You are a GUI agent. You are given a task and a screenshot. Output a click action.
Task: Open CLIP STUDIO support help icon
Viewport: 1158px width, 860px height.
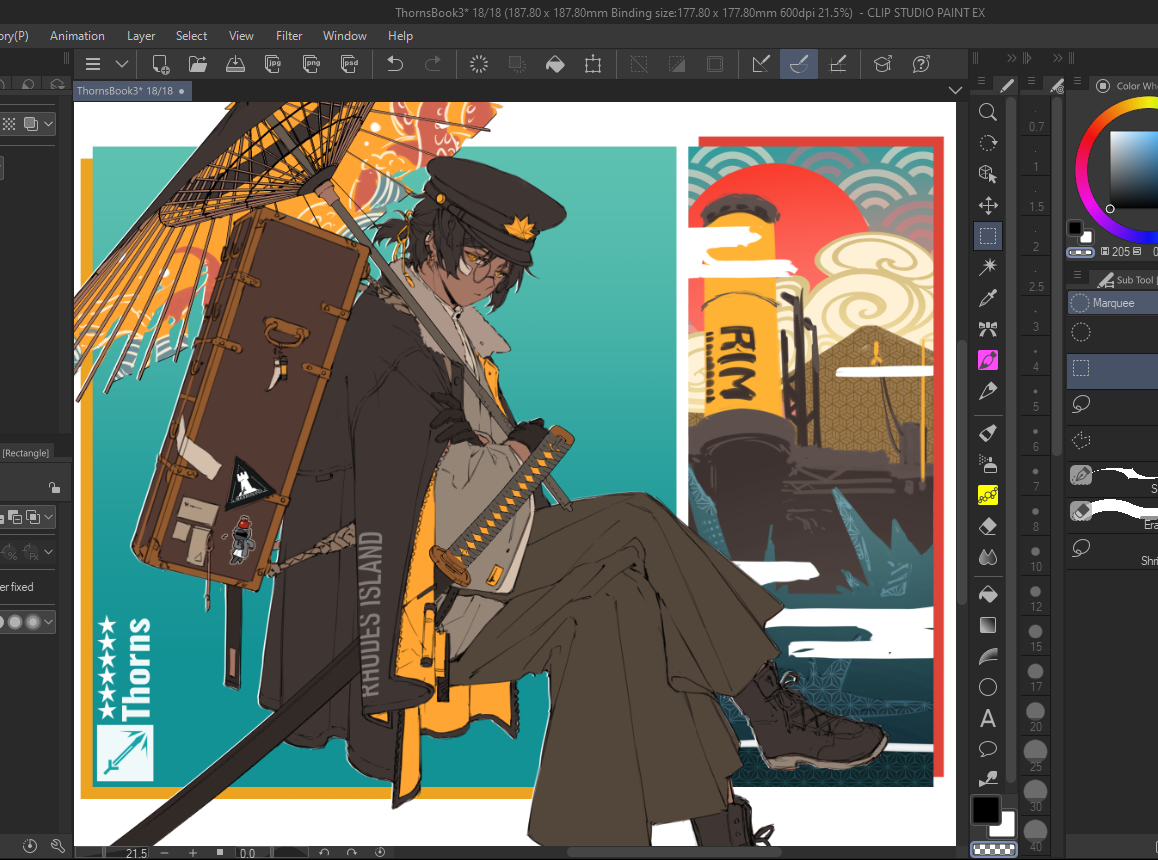[921, 64]
